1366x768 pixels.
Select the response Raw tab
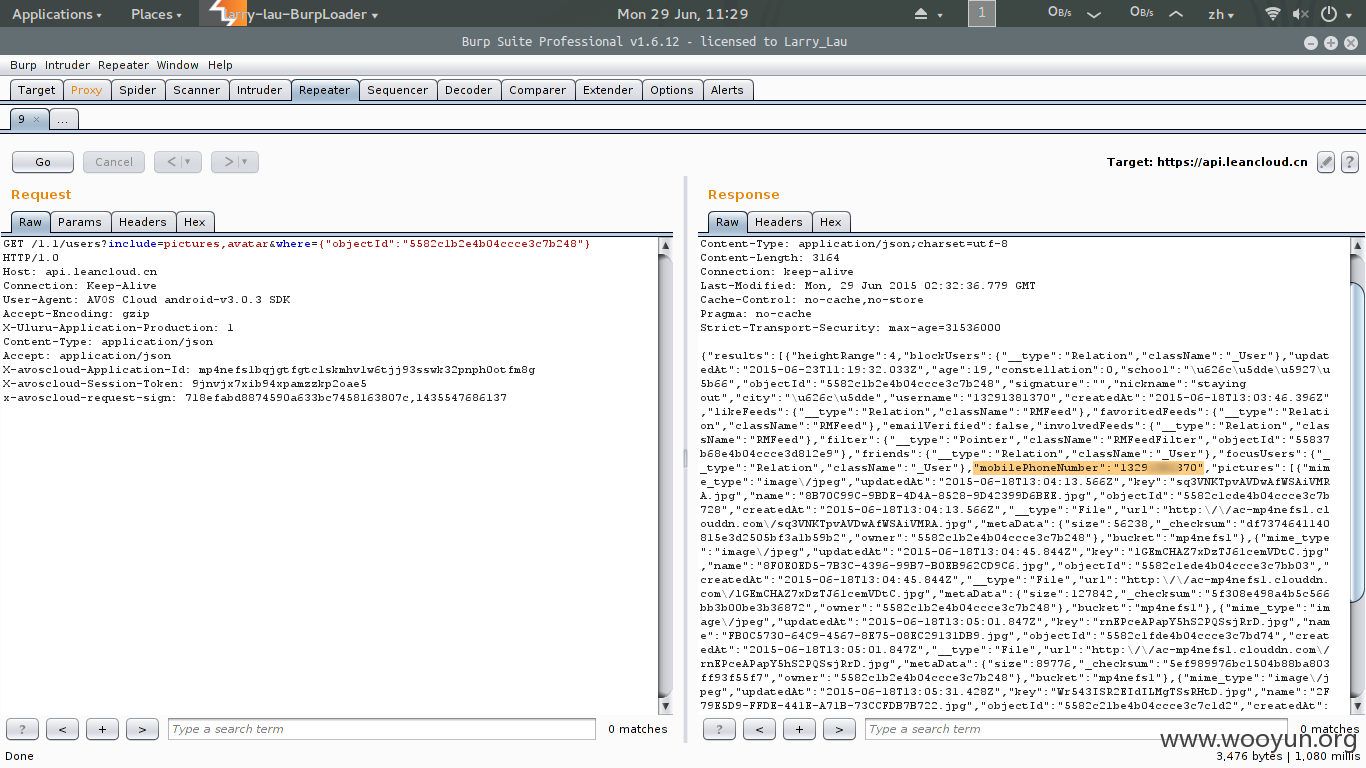point(727,222)
